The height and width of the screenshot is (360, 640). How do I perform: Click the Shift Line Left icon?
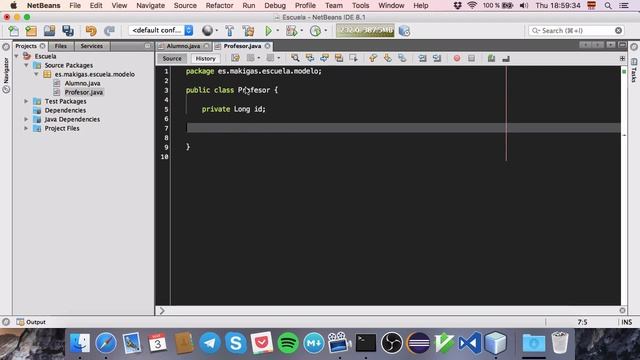(422, 58)
